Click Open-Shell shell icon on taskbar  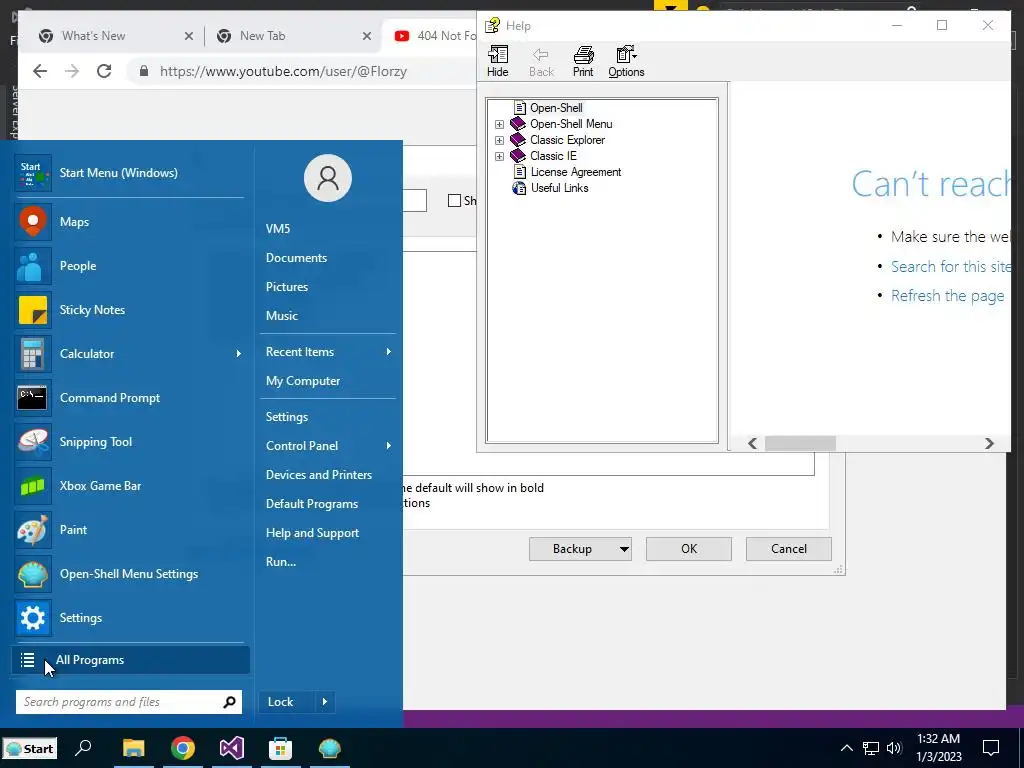(x=330, y=748)
